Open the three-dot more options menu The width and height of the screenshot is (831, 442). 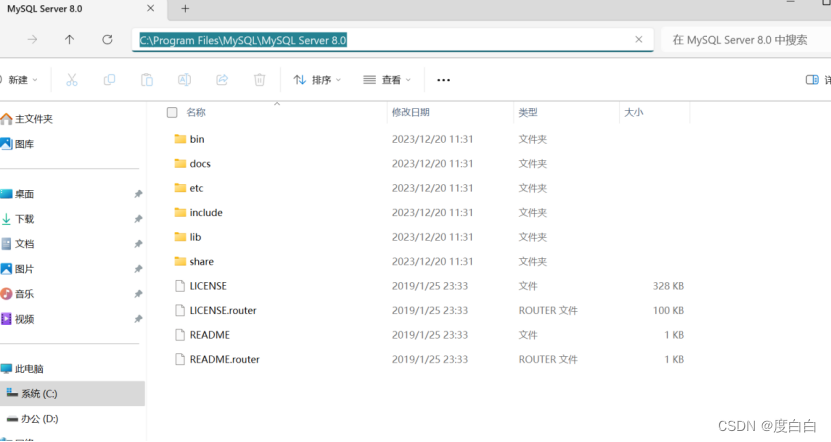[444, 80]
